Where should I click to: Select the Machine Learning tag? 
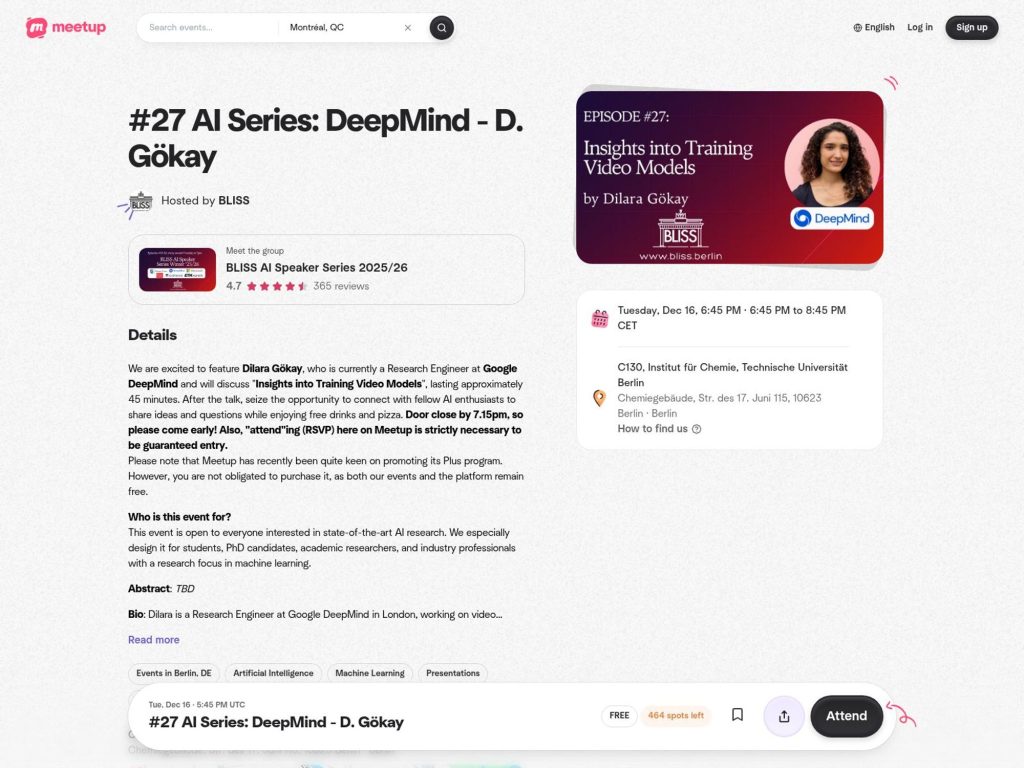click(370, 673)
